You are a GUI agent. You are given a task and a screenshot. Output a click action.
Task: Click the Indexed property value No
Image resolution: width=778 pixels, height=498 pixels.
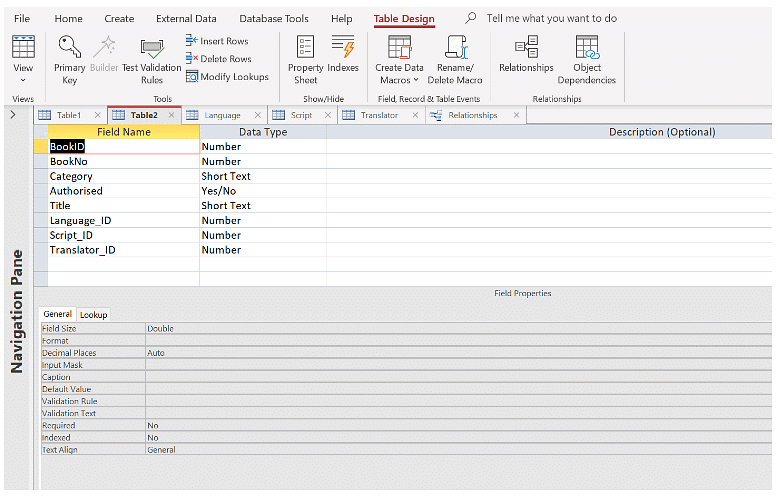pos(458,437)
